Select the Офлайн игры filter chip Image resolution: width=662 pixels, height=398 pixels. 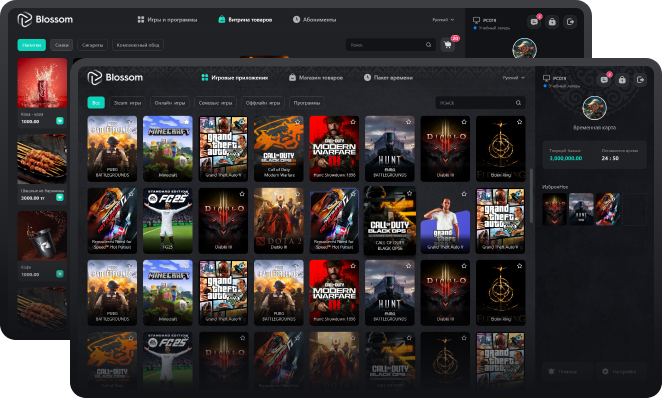tap(263, 103)
